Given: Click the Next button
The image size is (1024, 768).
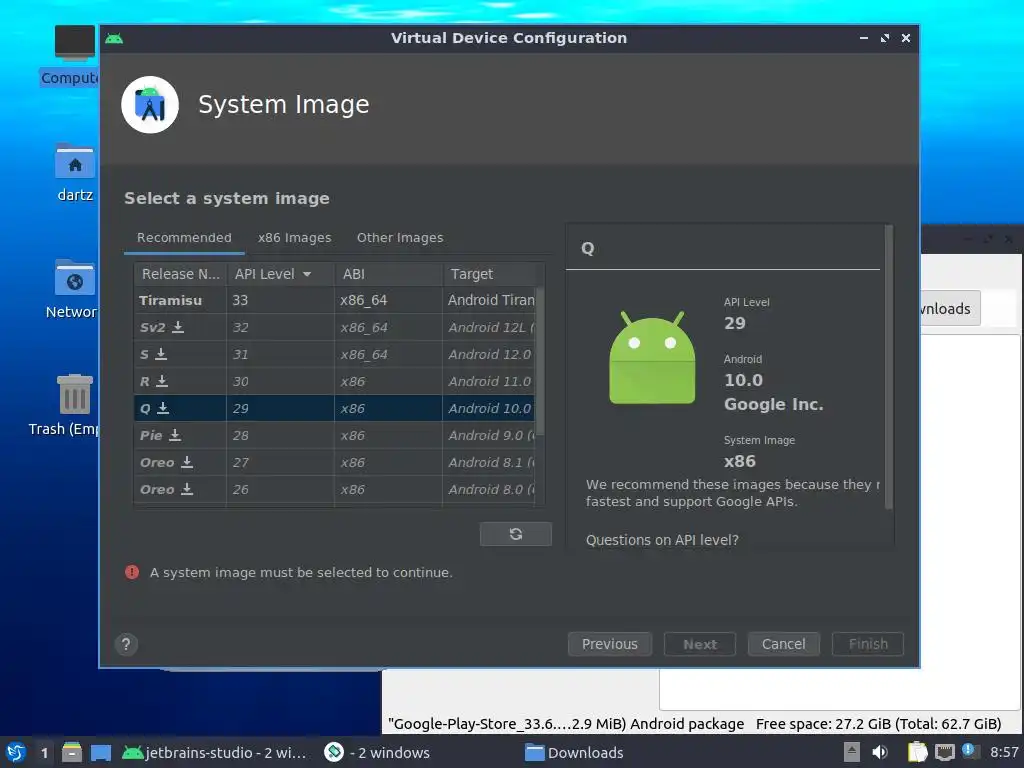Looking at the screenshot, I should [700, 644].
